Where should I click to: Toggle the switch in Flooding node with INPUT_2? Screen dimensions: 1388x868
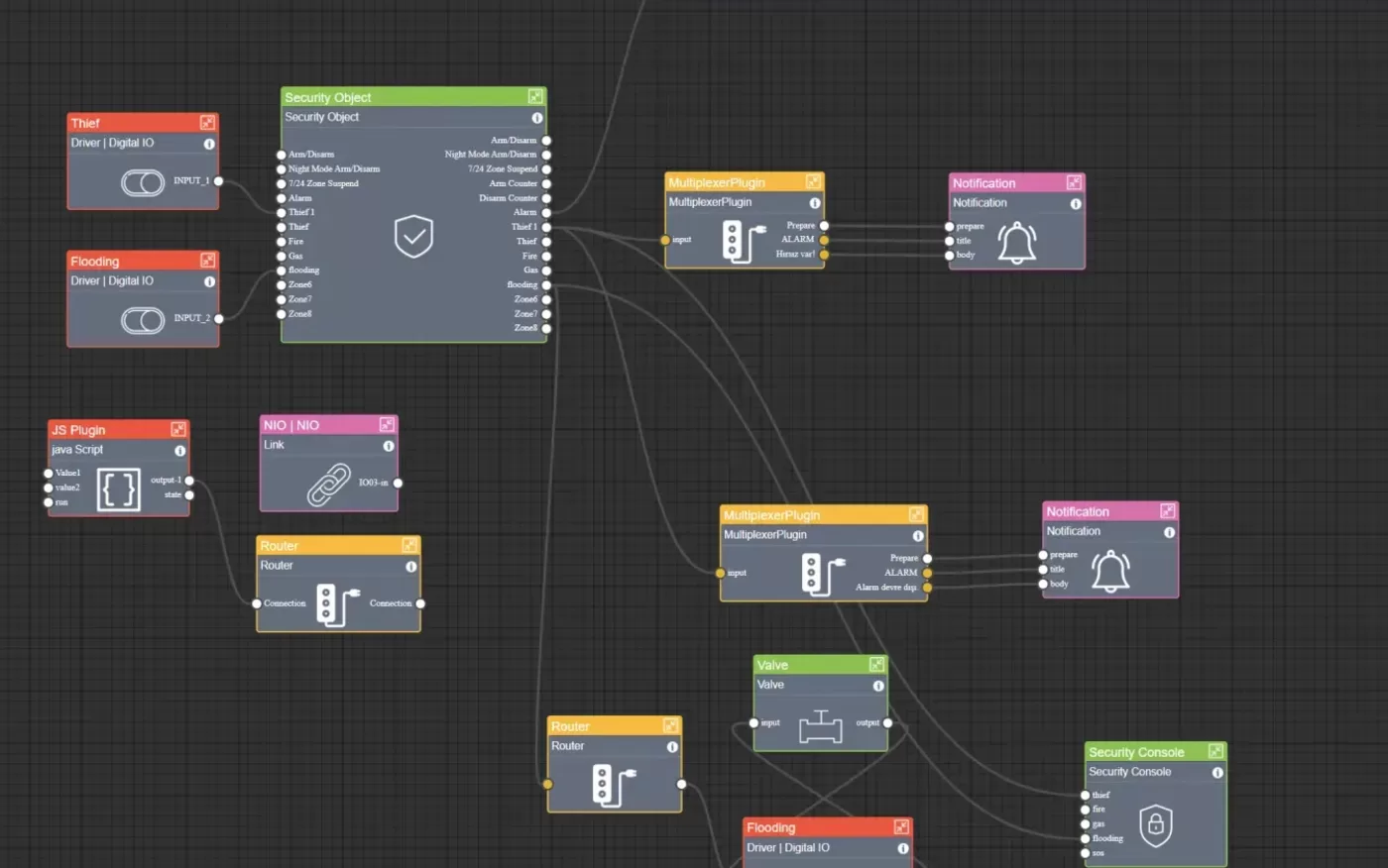(x=143, y=320)
